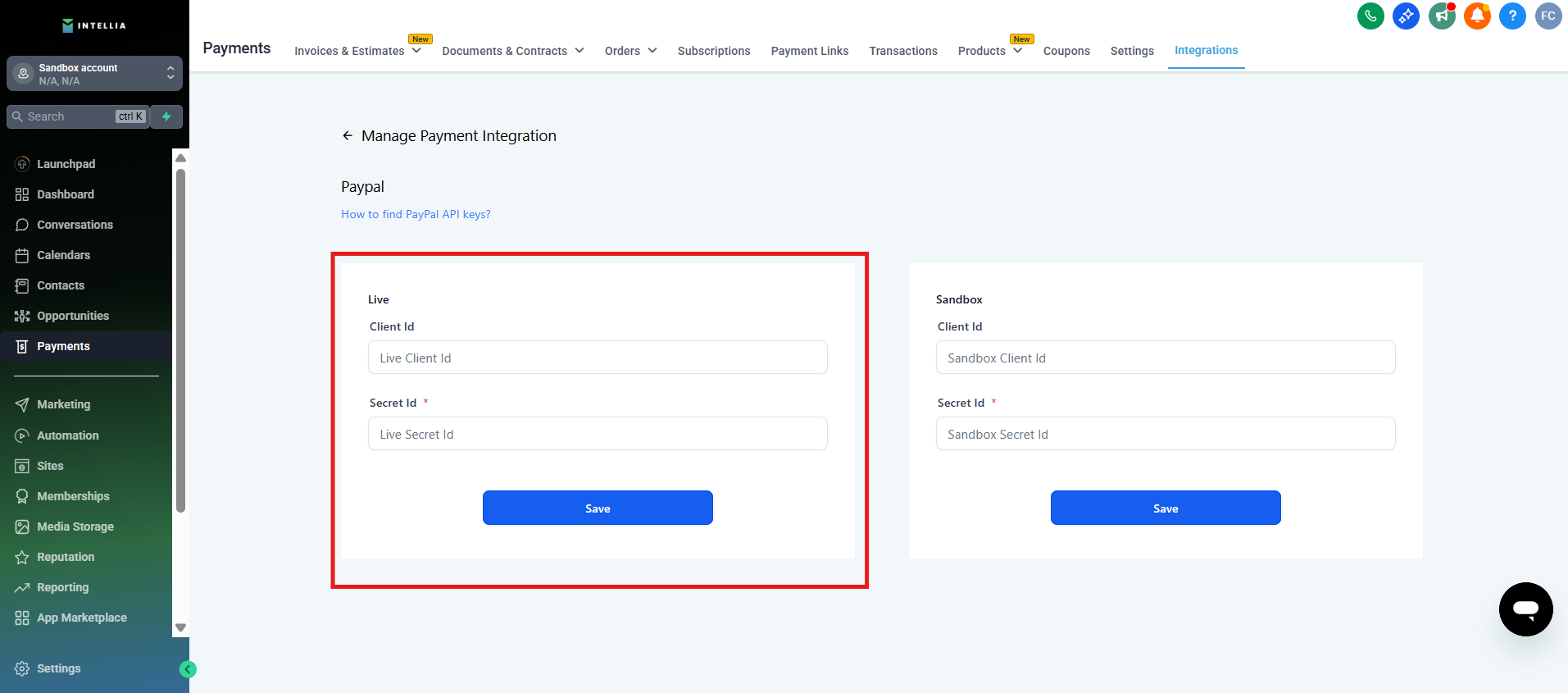Collapse the sidebar with the green chevron
The width and height of the screenshot is (1568, 693).
click(188, 669)
